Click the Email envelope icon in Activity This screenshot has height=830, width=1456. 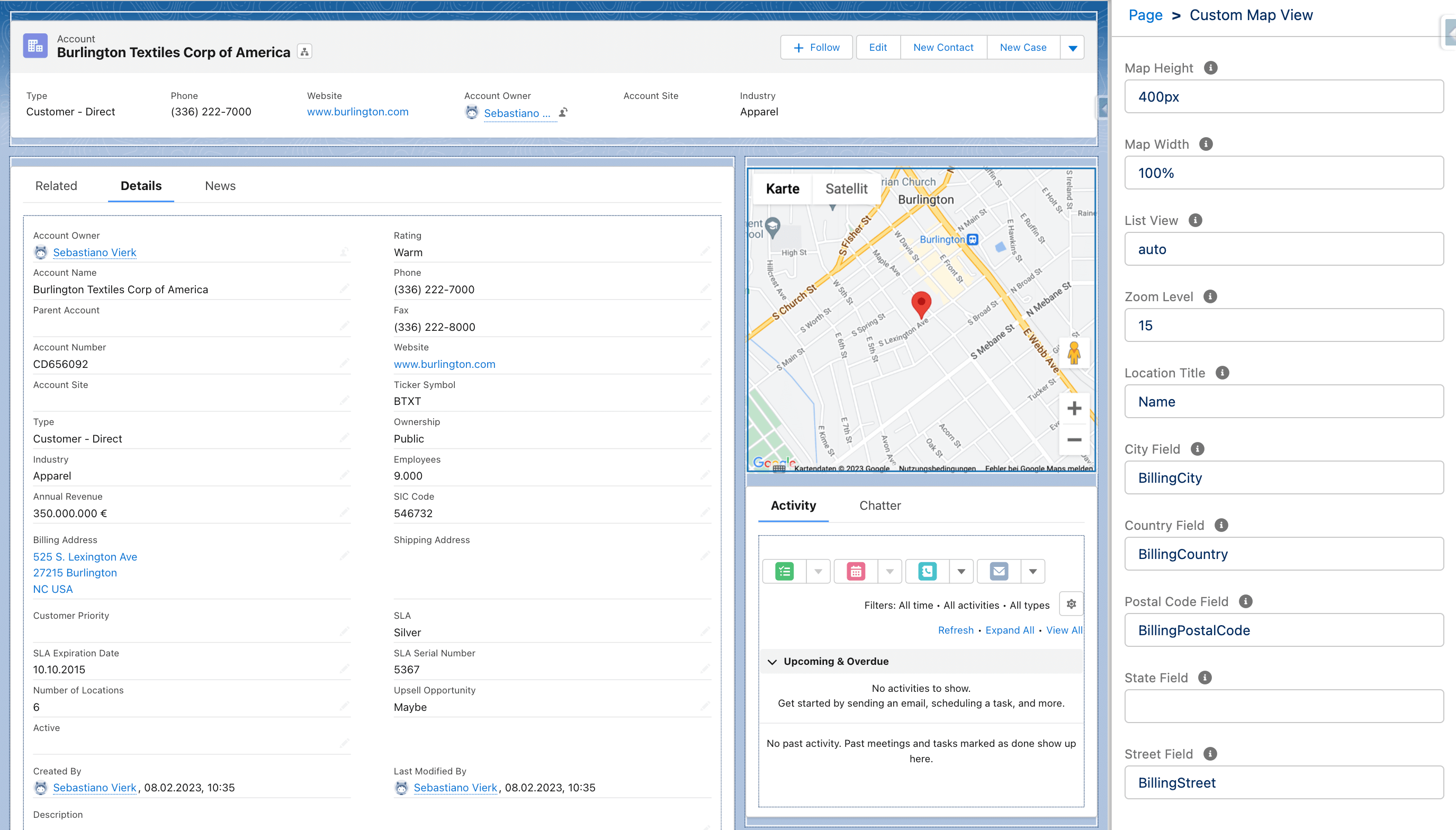[999, 571]
